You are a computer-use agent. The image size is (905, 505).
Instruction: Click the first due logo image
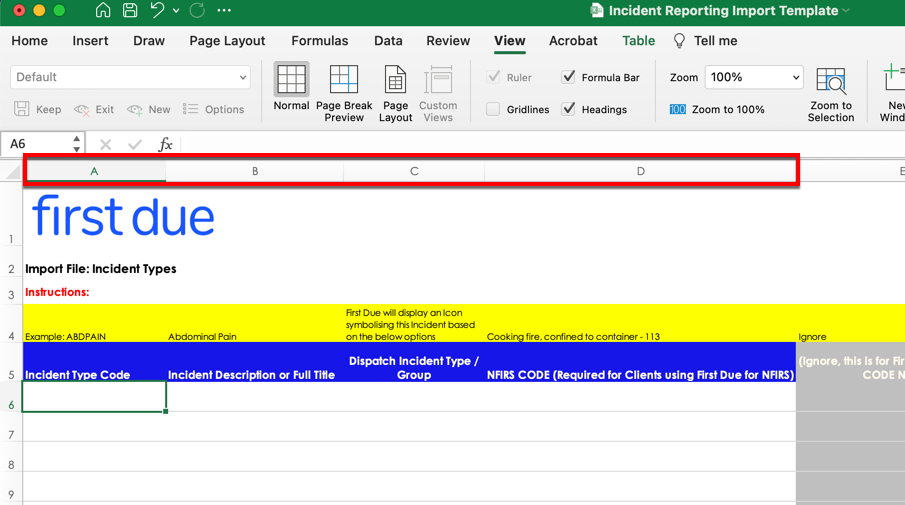pyautogui.click(x=123, y=216)
